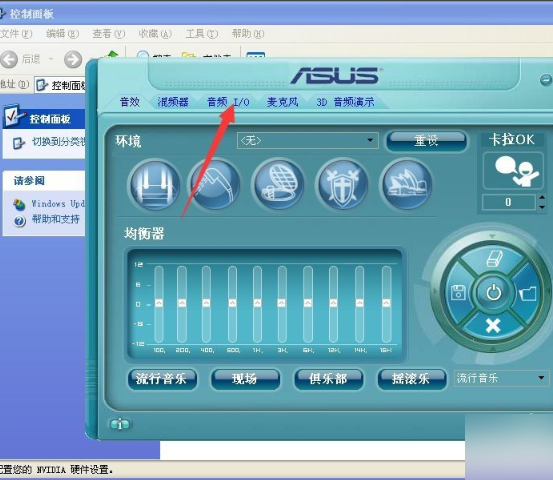Screen dimensions: 553x480
Task: Toggle equalizer power button in dial center
Action: click(493, 292)
